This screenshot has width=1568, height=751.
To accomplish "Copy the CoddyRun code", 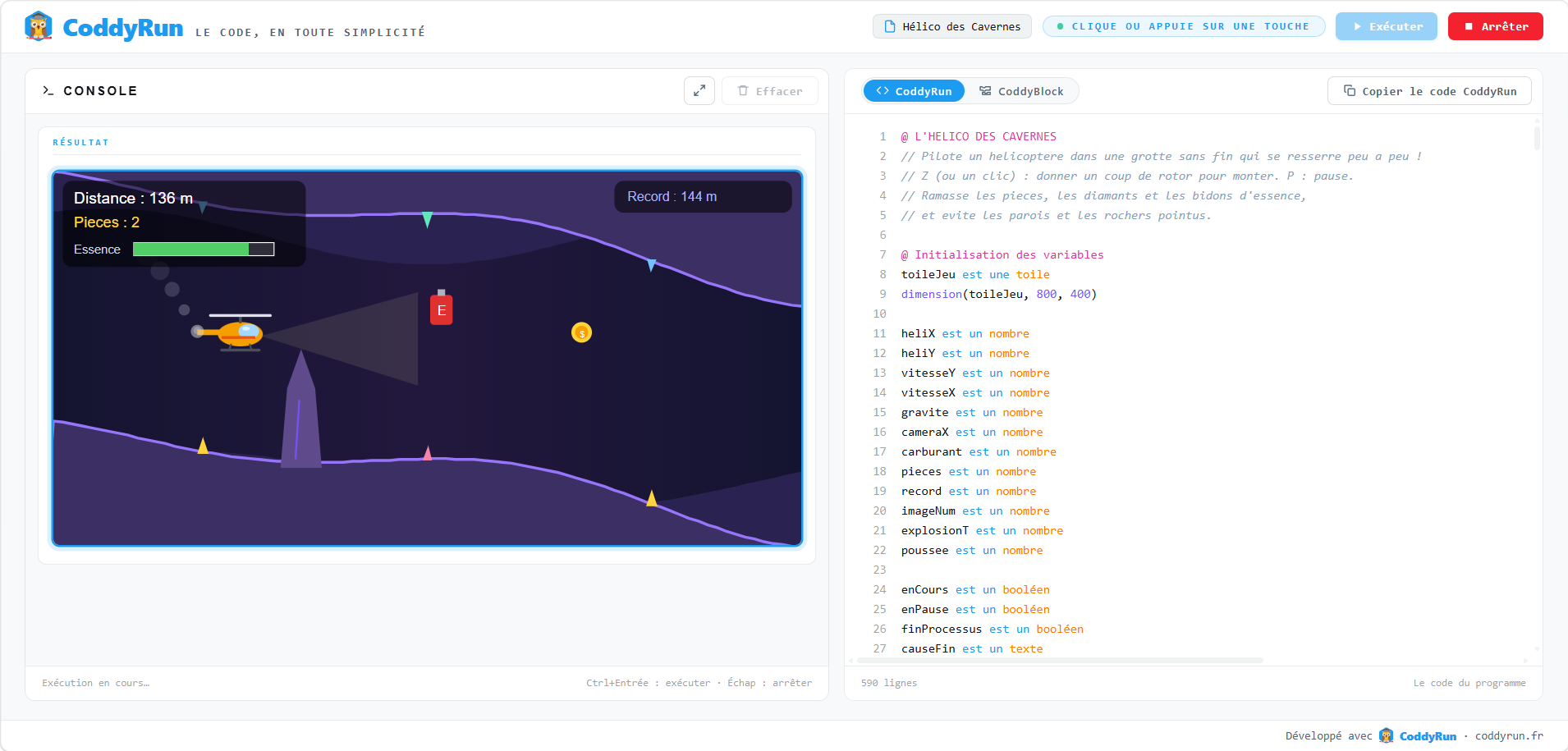I will (1429, 91).
